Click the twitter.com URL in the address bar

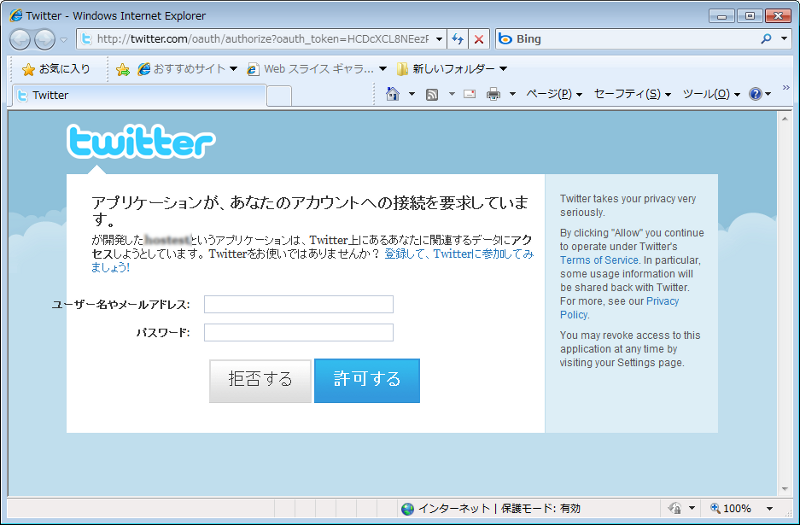point(262,39)
